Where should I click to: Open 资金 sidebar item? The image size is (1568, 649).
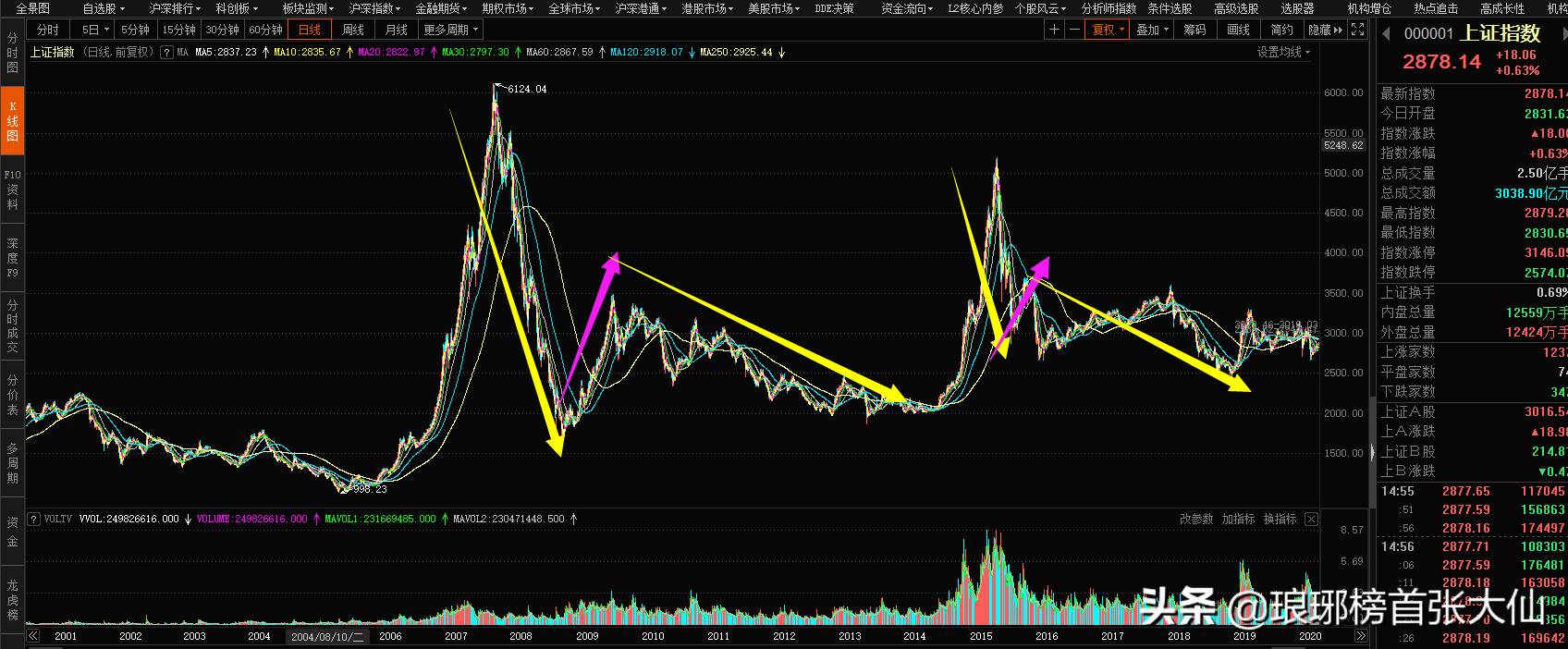(12, 532)
